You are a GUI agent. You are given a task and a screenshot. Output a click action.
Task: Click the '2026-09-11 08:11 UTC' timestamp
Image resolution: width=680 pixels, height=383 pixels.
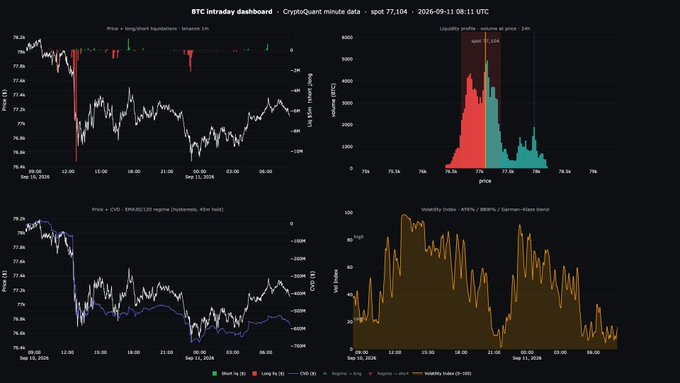tap(453, 12)
